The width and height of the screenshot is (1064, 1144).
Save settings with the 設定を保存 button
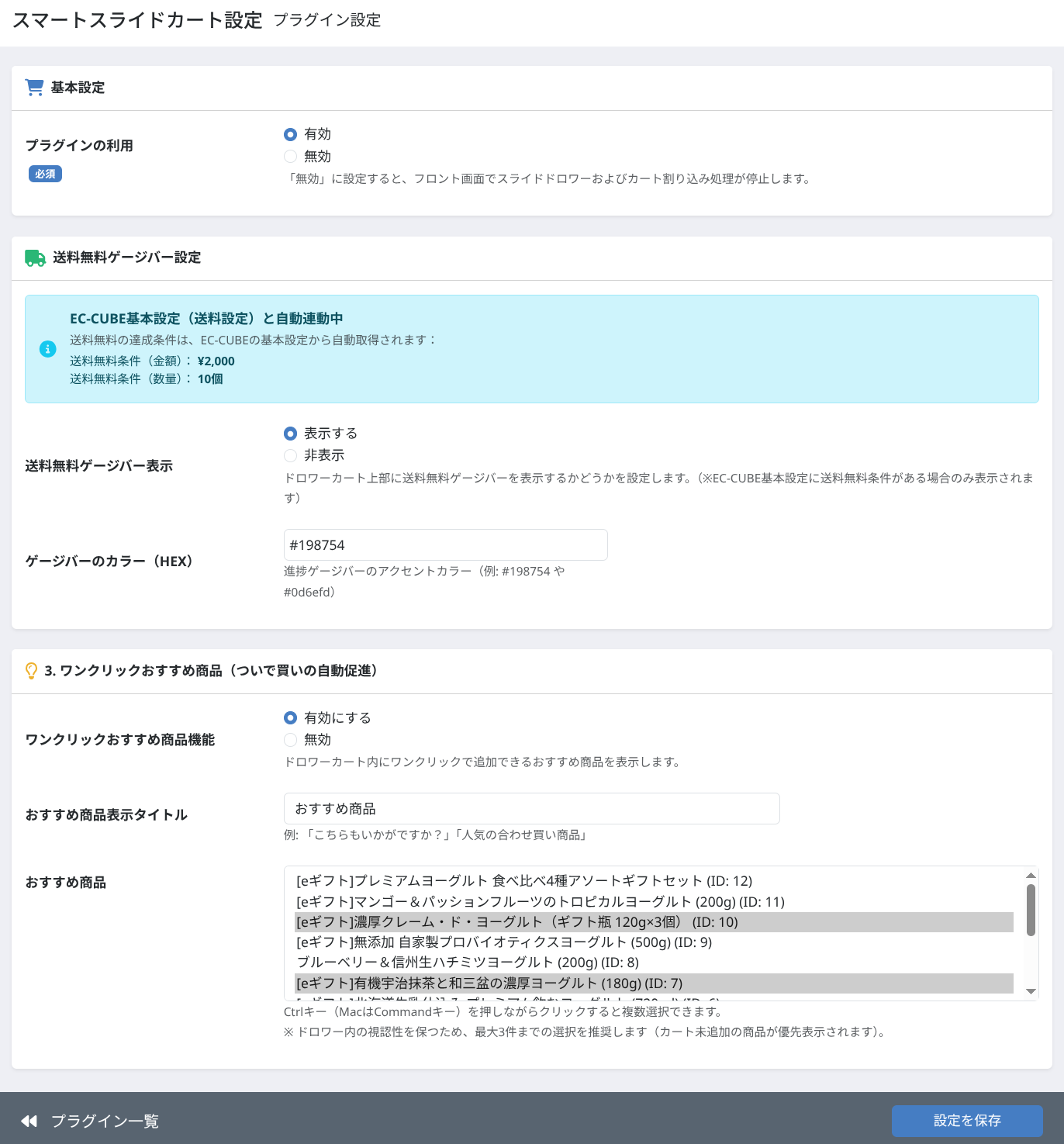click(x=967, y=1121)
